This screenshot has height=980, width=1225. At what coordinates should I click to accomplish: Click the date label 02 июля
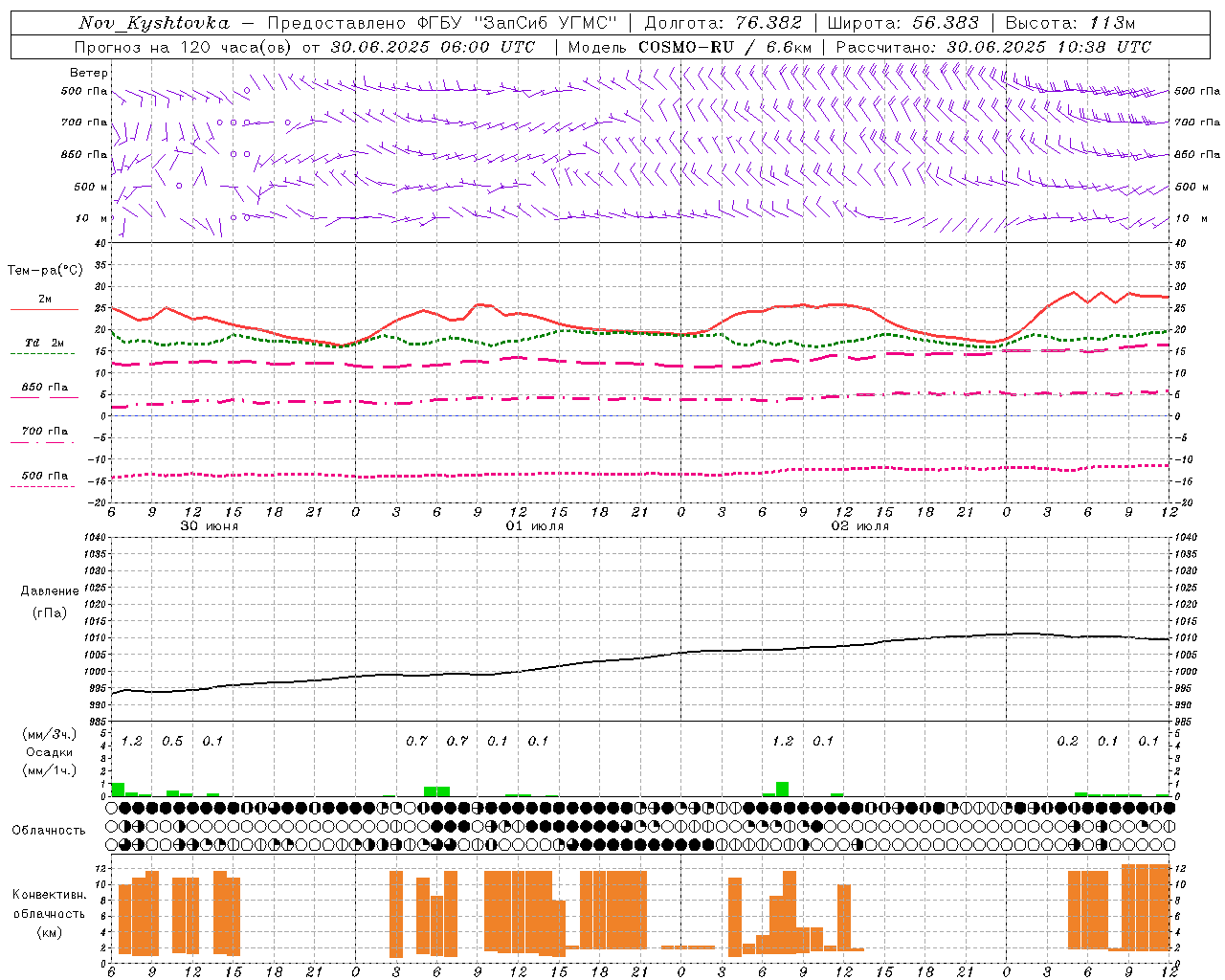click(x=860, y=526)
